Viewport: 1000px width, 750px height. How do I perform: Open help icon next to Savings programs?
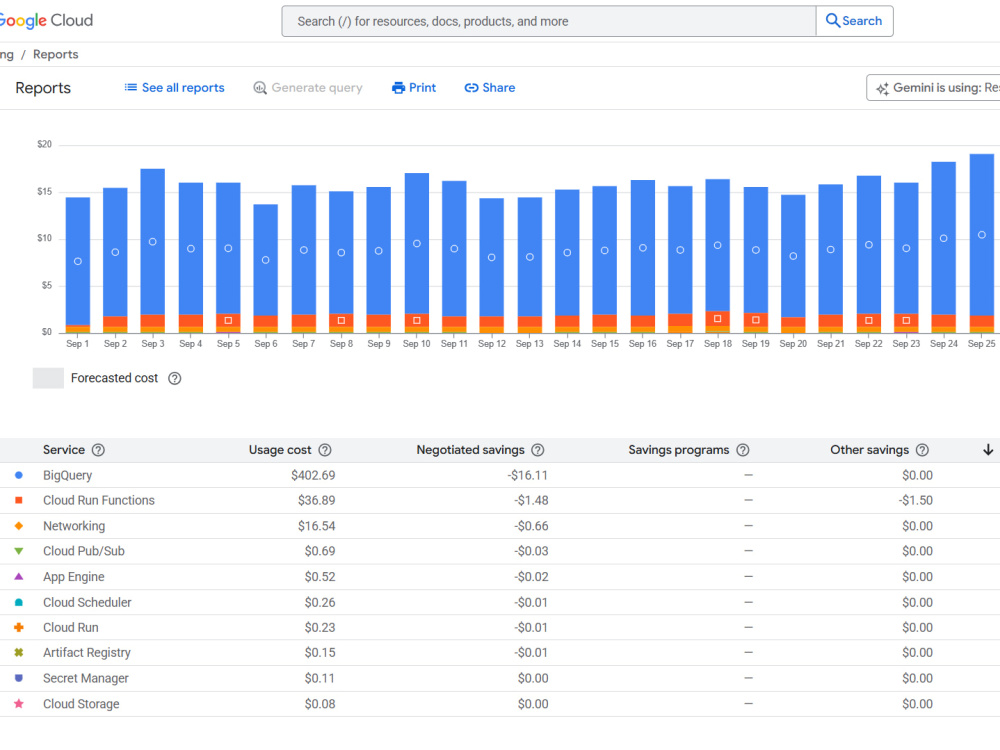click(x=742, y=450)
